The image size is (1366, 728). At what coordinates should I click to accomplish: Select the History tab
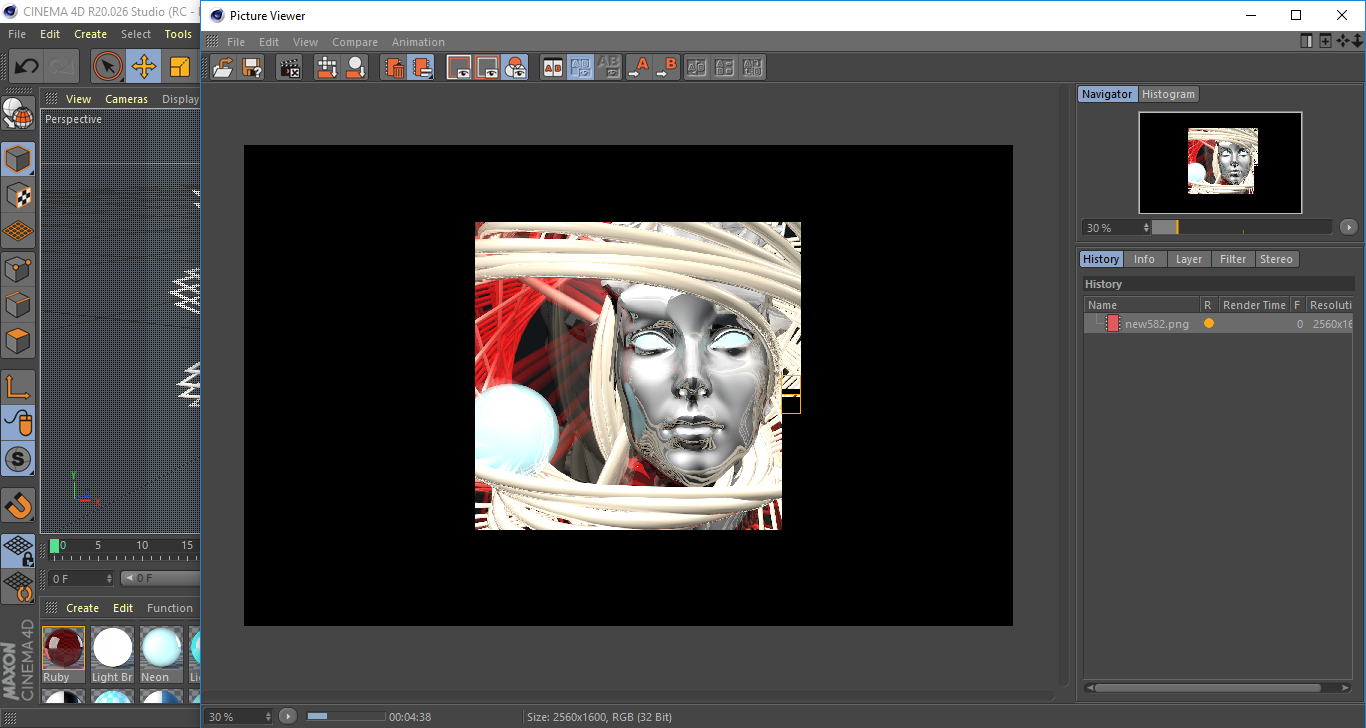1101,259
